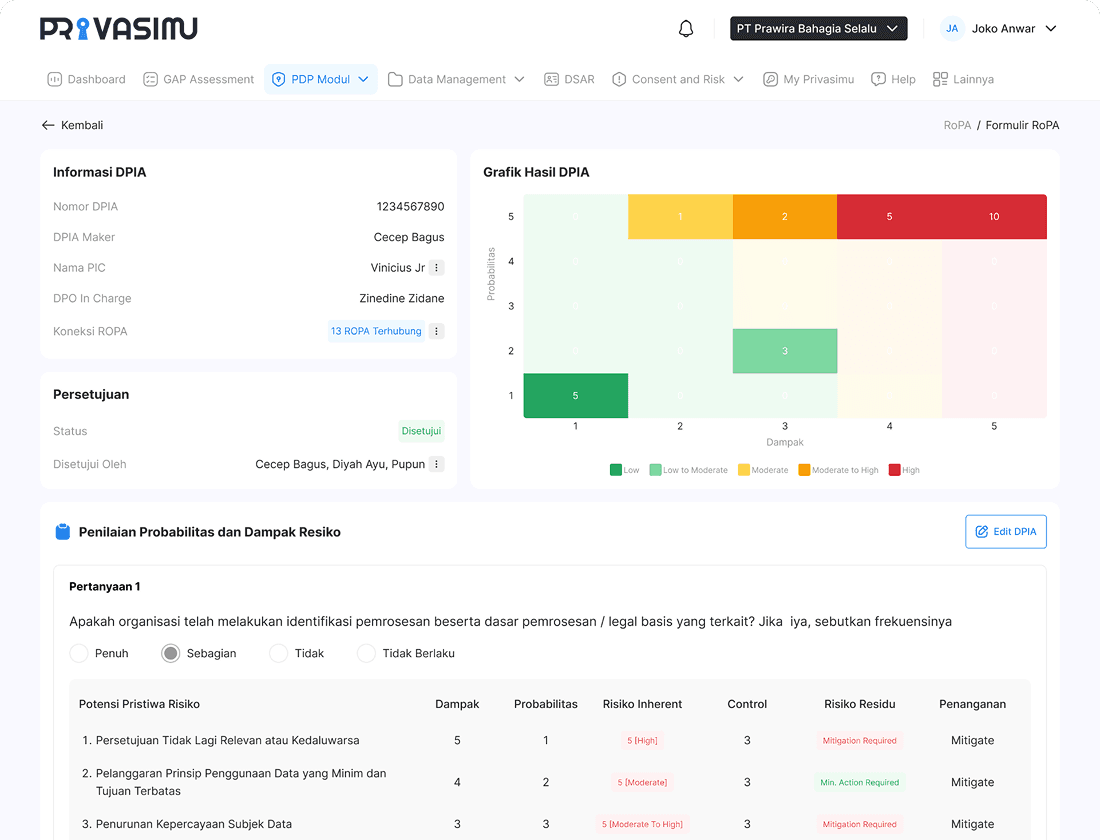Image resolution: width=1100 pixels, height=840 pixels.
Task: Select the My Privasimu fingerprint icon
Action: tap(769, 78)
